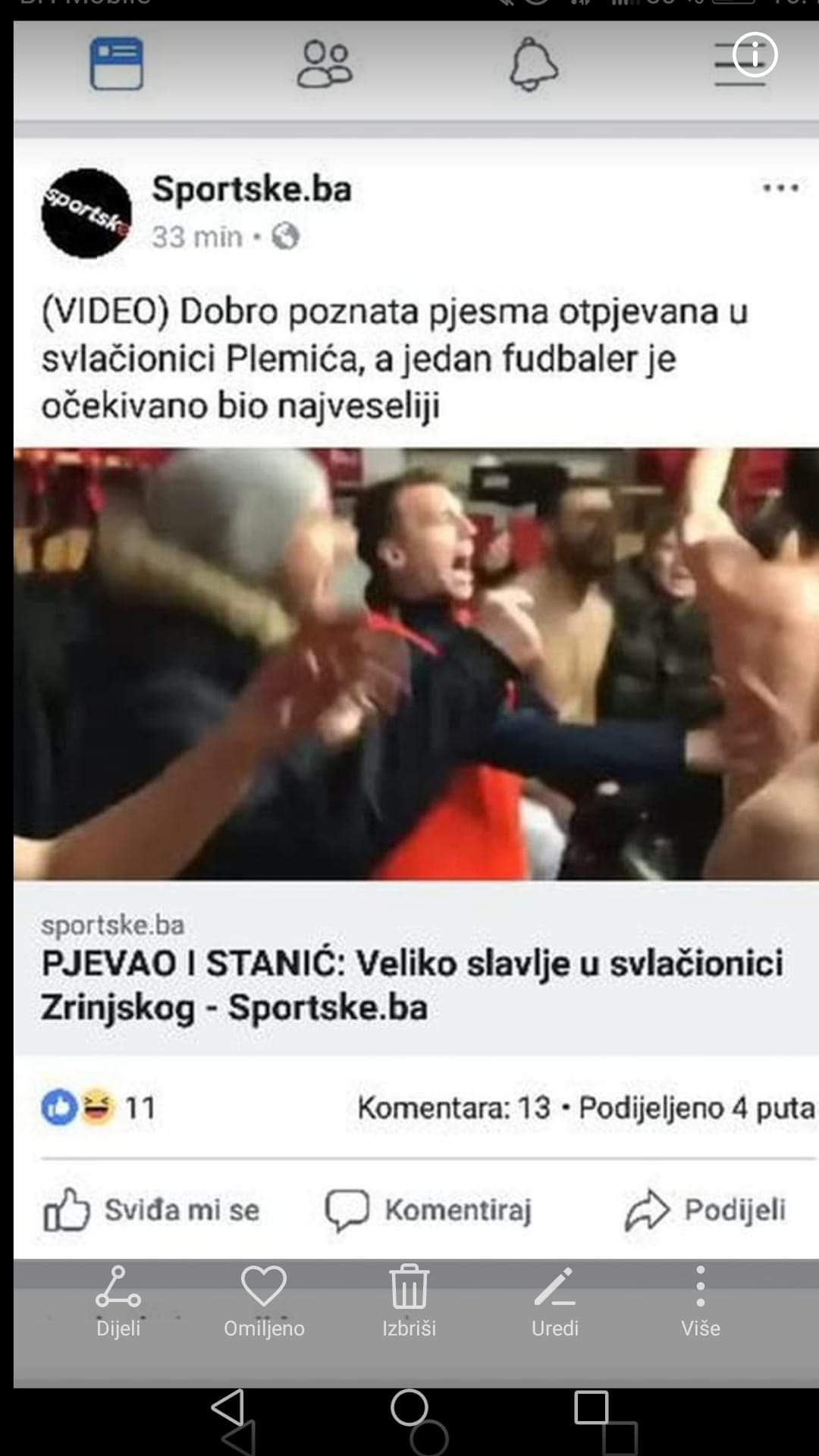
Task: Open the News Feed tab icon
Action: [117, 64]
